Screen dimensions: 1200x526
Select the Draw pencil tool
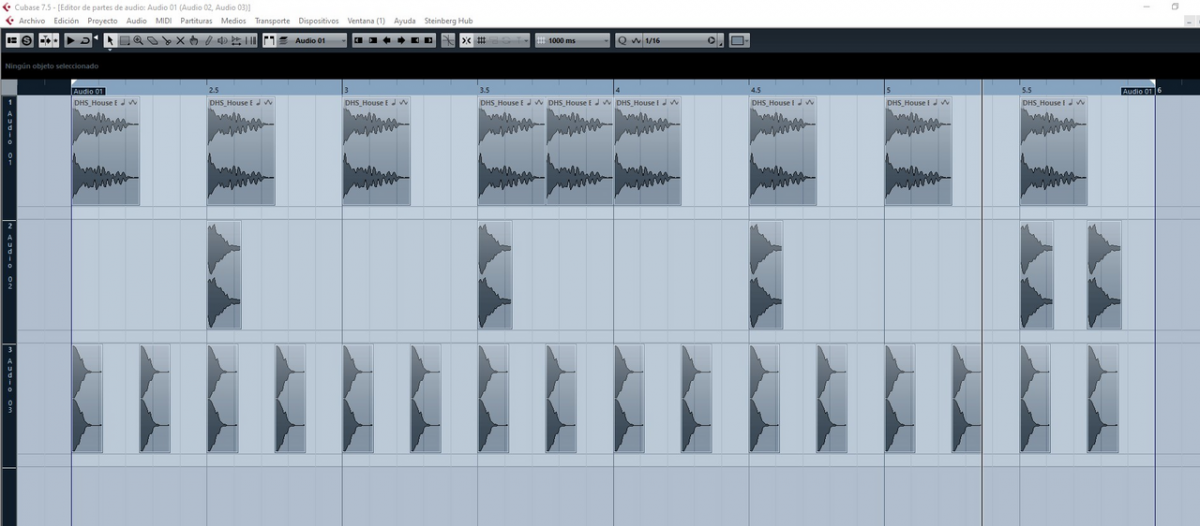pyautogui.click(x=208, y=40)
